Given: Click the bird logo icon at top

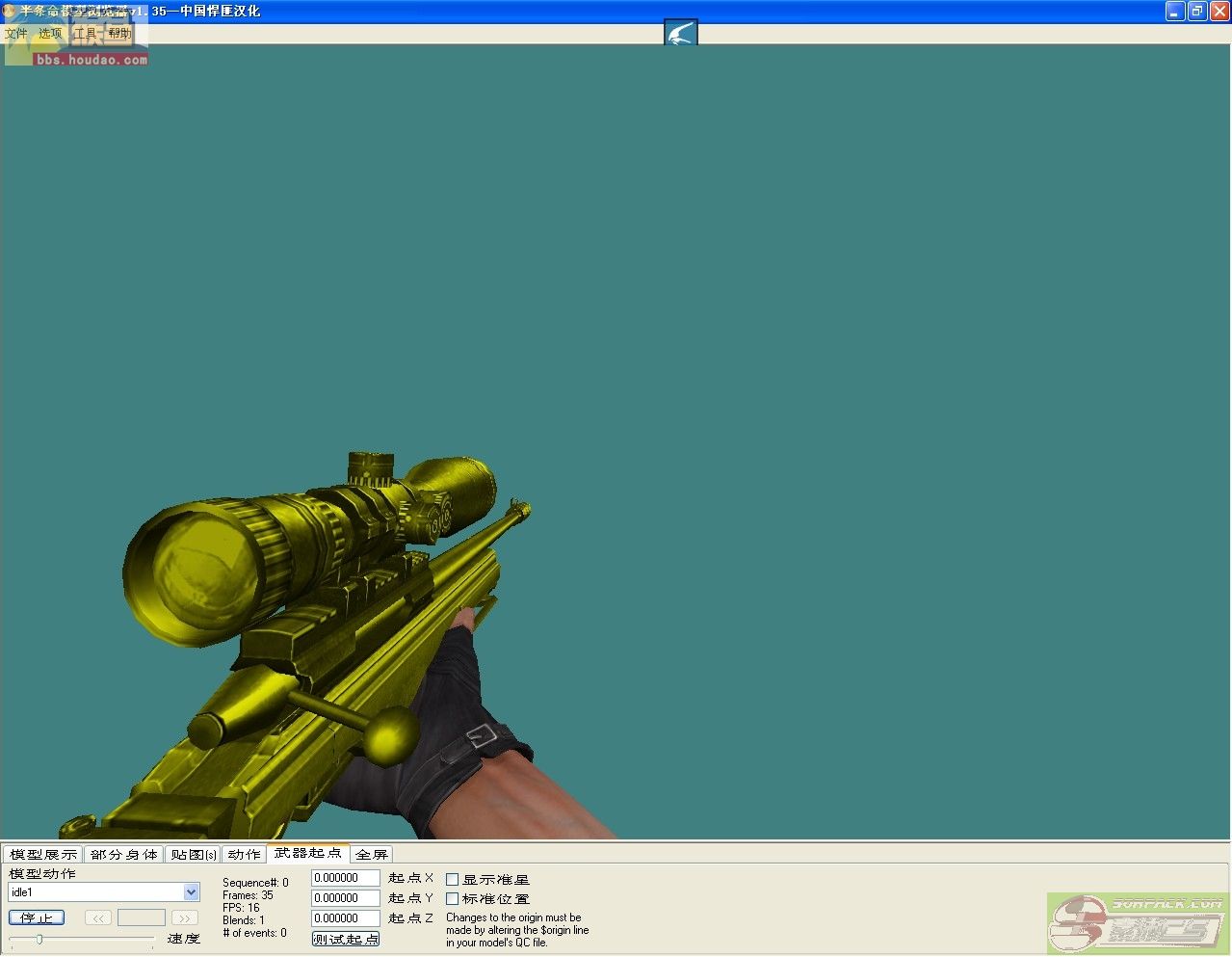Looking at the screenshot, I should click(680, 34).
